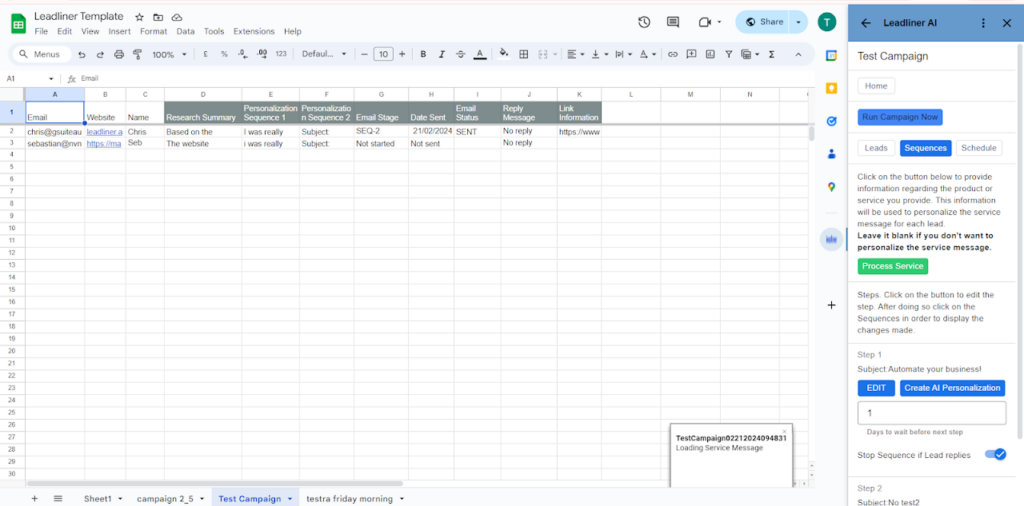Star the Leadliner Template document

139,17
